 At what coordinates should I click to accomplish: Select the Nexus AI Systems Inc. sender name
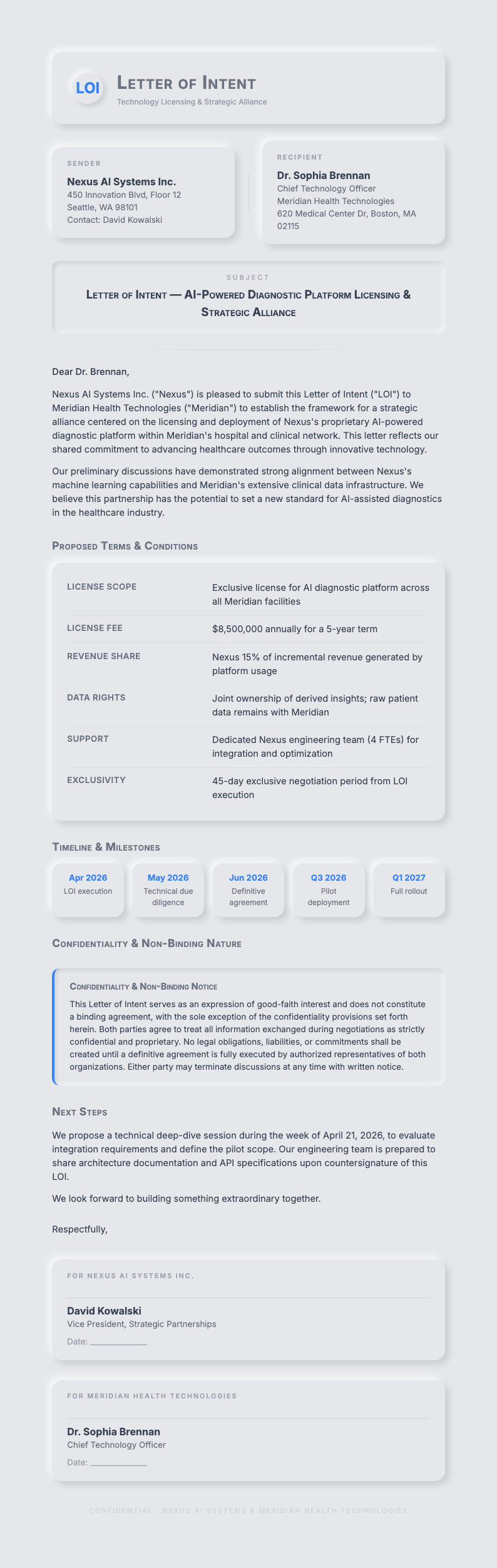[x=121, y=182]
